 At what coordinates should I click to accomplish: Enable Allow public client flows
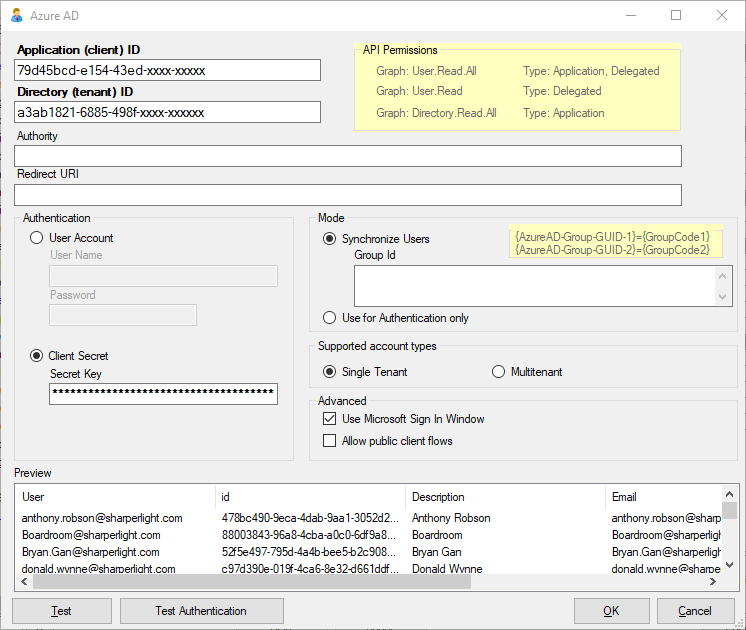329,441
